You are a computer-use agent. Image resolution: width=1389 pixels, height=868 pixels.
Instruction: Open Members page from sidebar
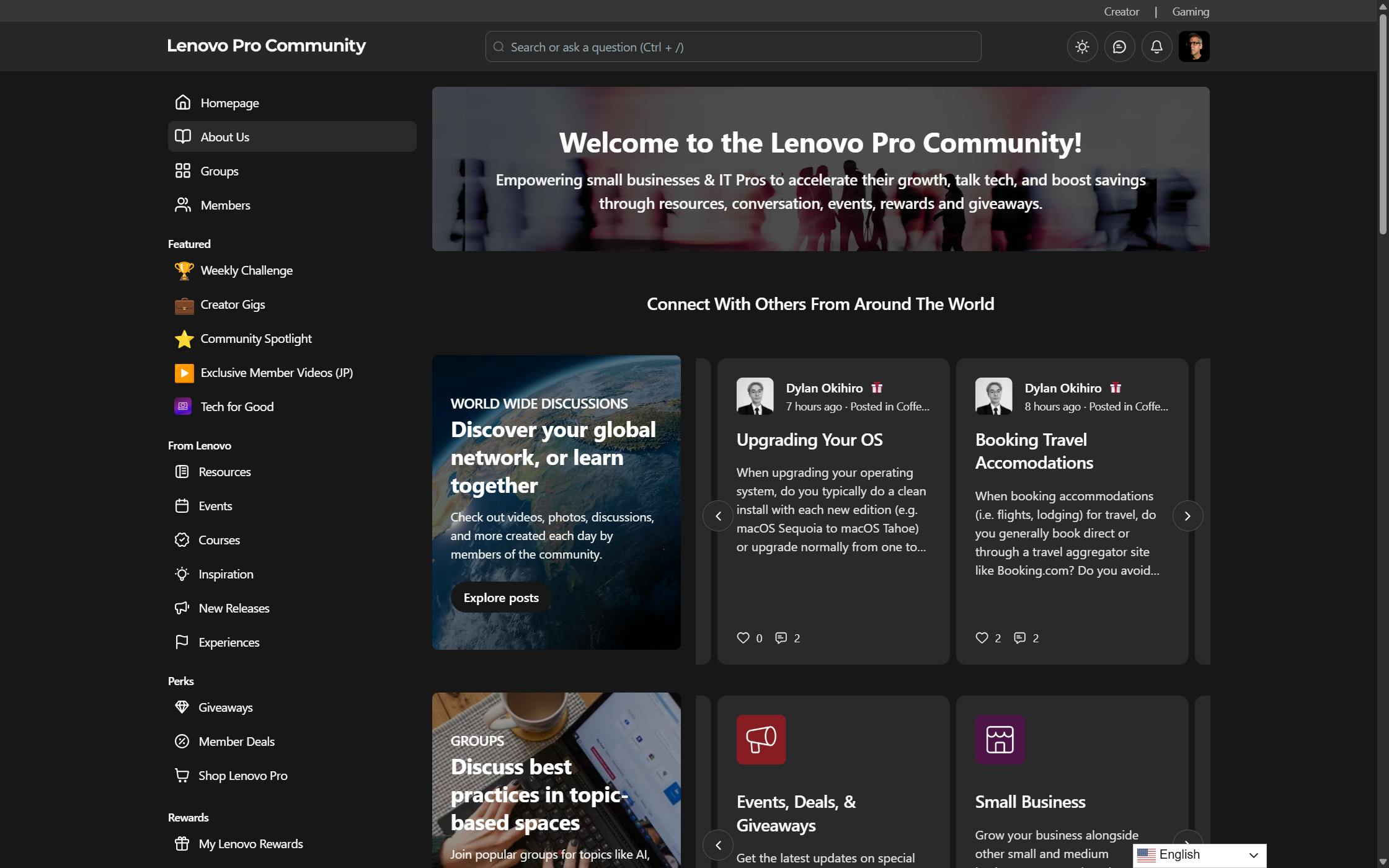pos(225,205)
